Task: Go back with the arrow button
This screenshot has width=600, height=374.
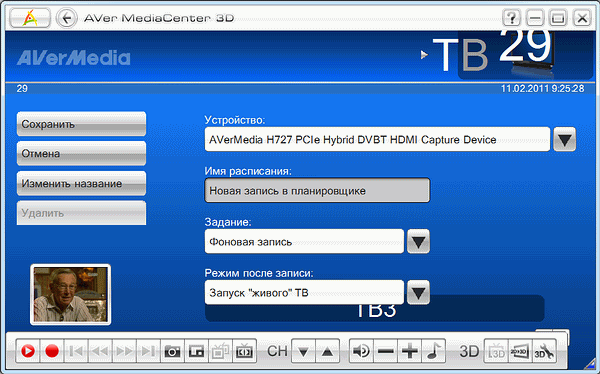Action: [67, 18]
